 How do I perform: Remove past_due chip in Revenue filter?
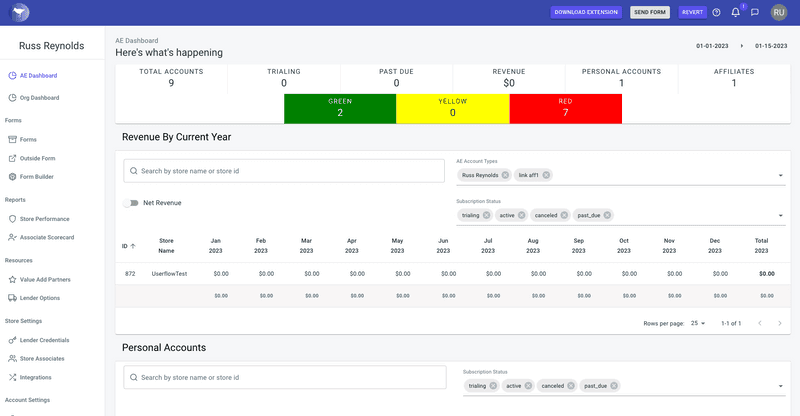(x=607, y=215)
